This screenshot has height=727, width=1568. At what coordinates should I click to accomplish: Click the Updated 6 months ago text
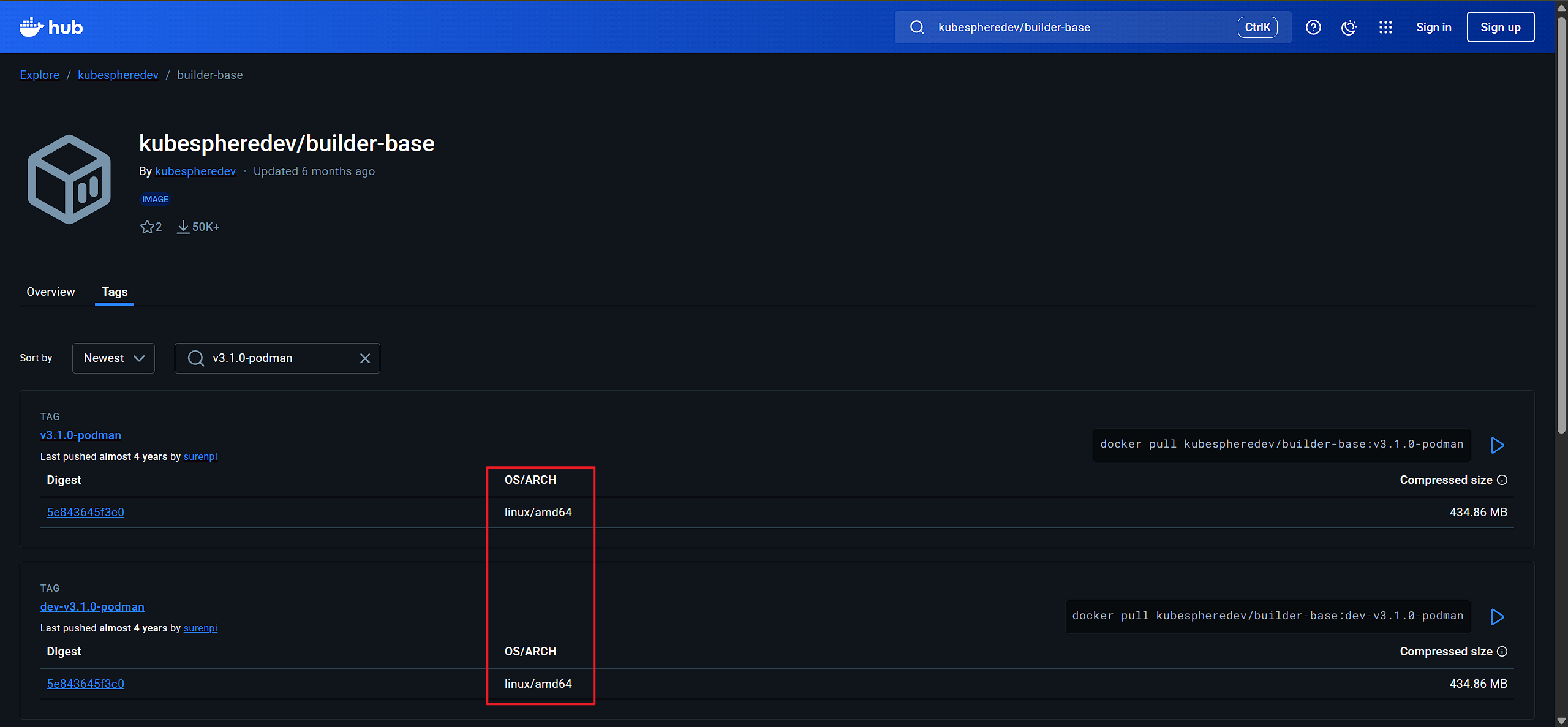pyautogui.click(x=314, y=171)
